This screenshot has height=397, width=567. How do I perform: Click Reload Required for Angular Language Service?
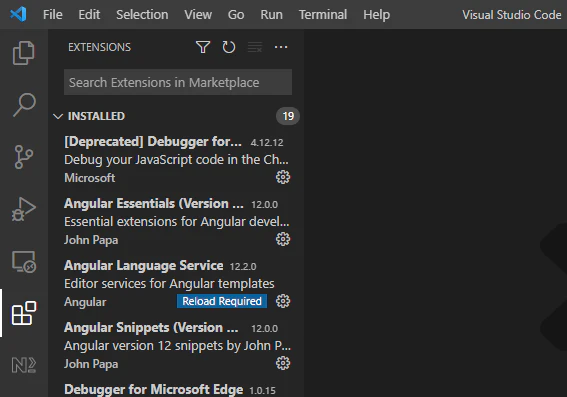pyautogui.click(x=222, y=301)
